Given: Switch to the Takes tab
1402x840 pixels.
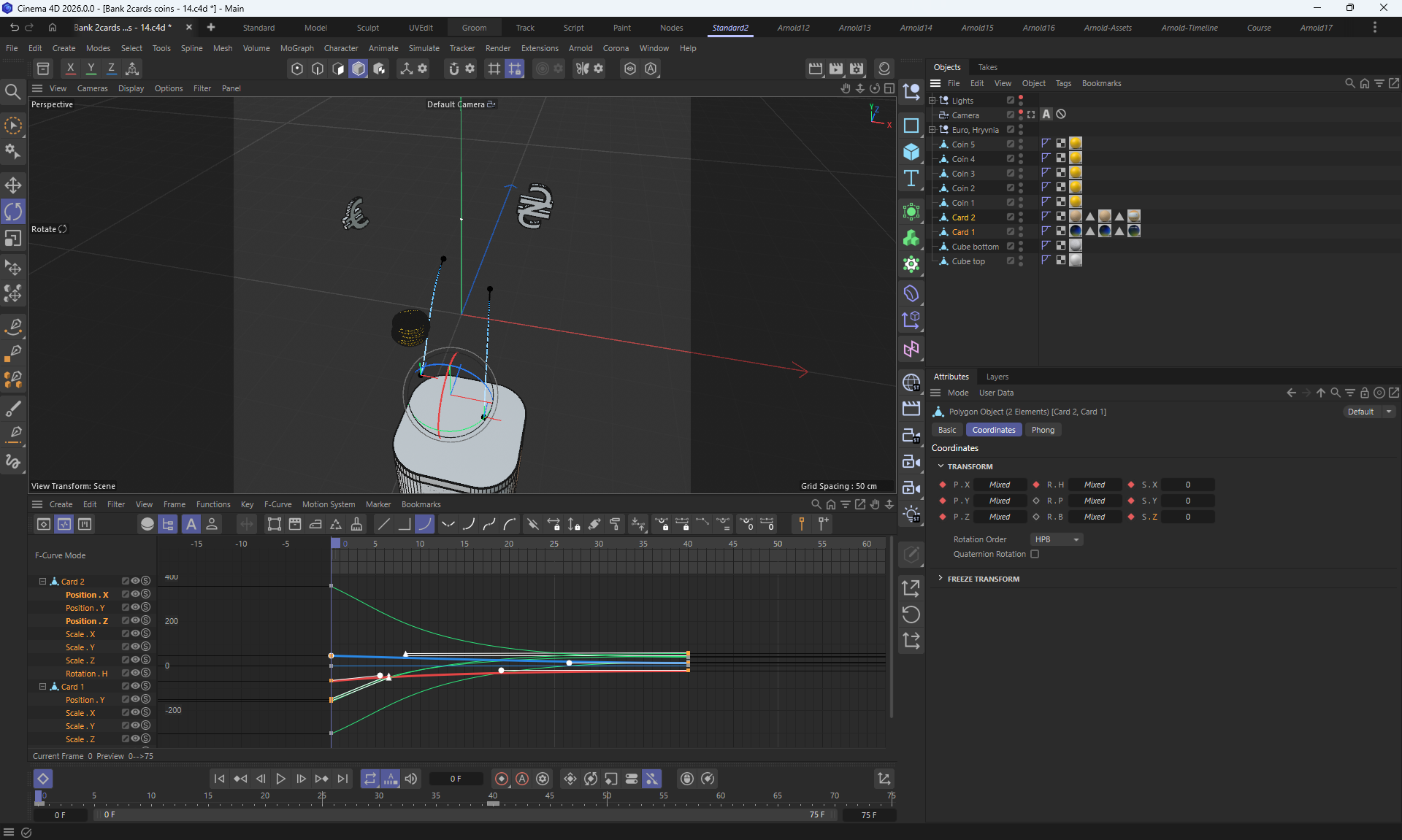Looking at the screenshot, I should 987,67.
